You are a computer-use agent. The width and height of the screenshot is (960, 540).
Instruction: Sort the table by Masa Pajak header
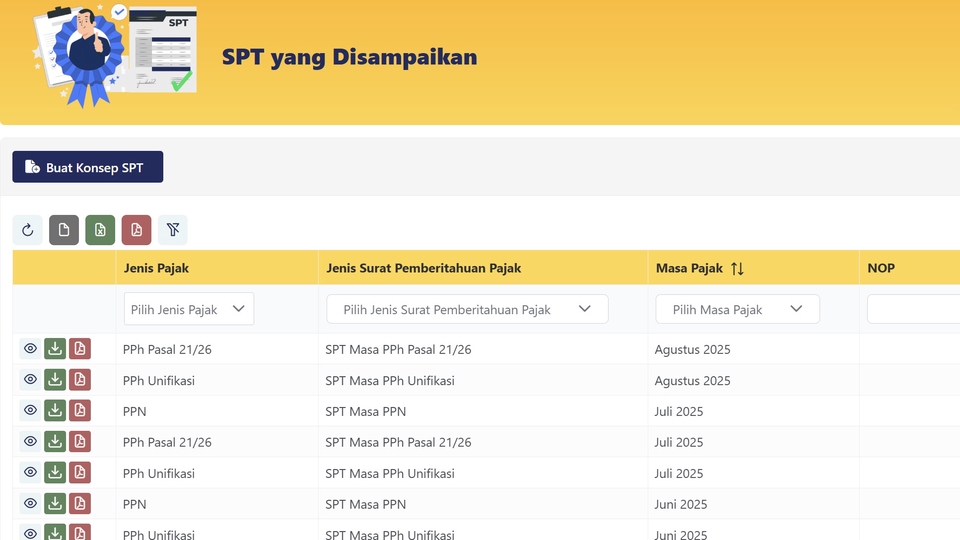pyautogui.click(x=737, y=268)
